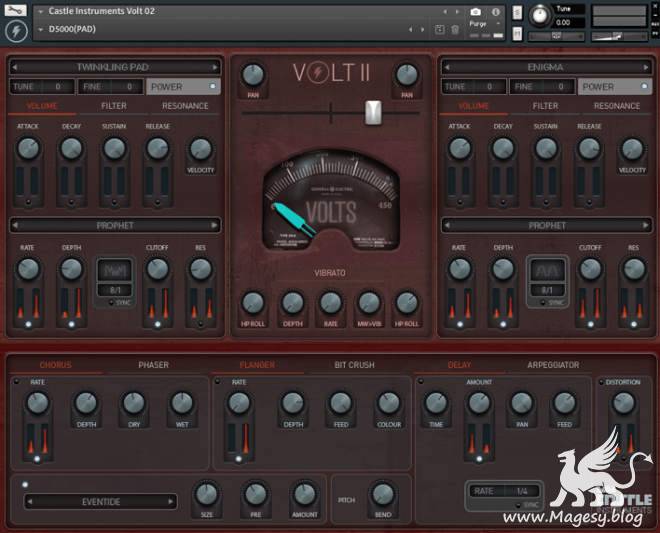Click the left PAN knob beside VOLT II
Viewport: 660px width, 533px height.
tap(253, 75)
